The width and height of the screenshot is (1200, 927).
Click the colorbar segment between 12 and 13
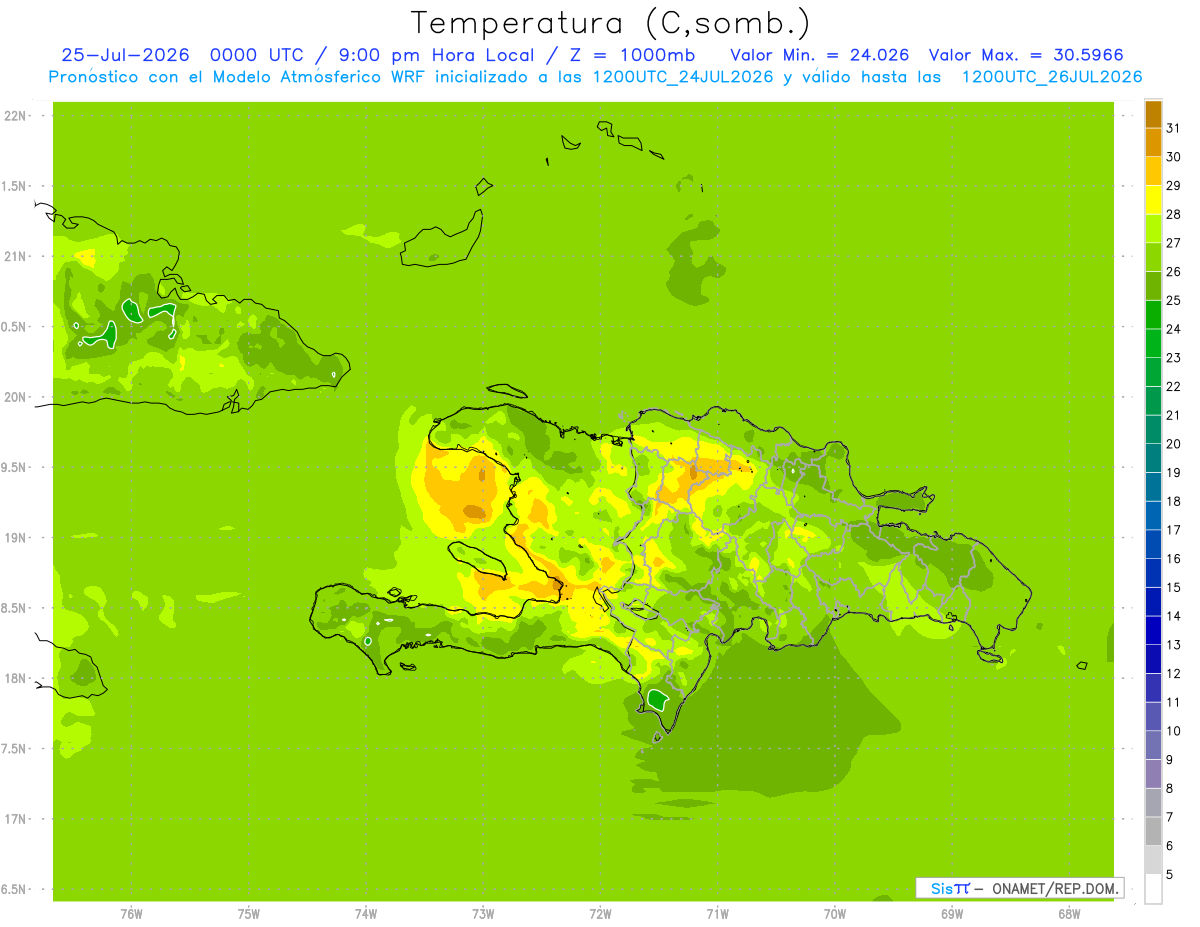[1153, 659]
